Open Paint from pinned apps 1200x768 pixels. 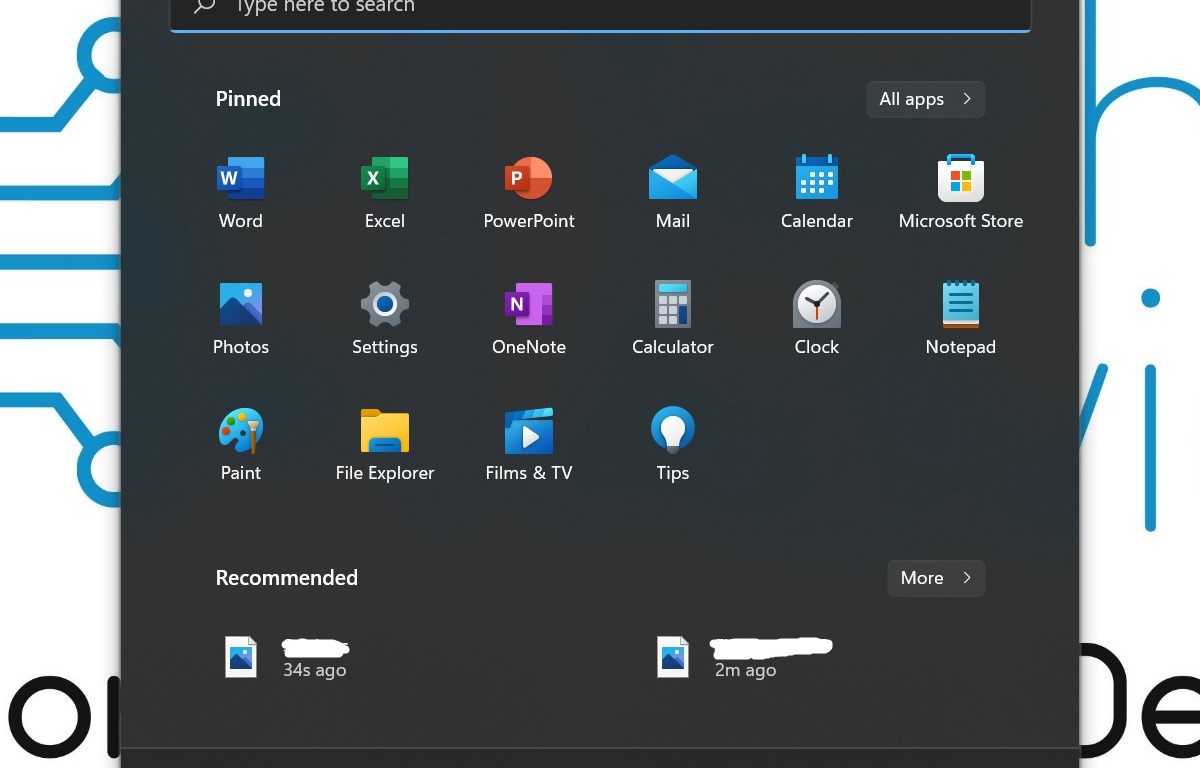click(240, 443)
